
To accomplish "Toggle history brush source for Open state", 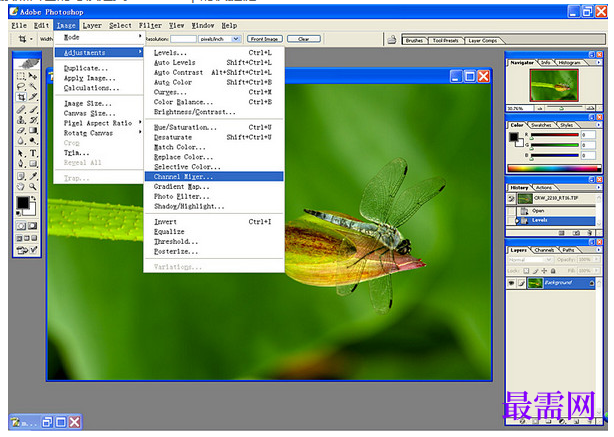I will pyautogui.click(x=511, y=211).
